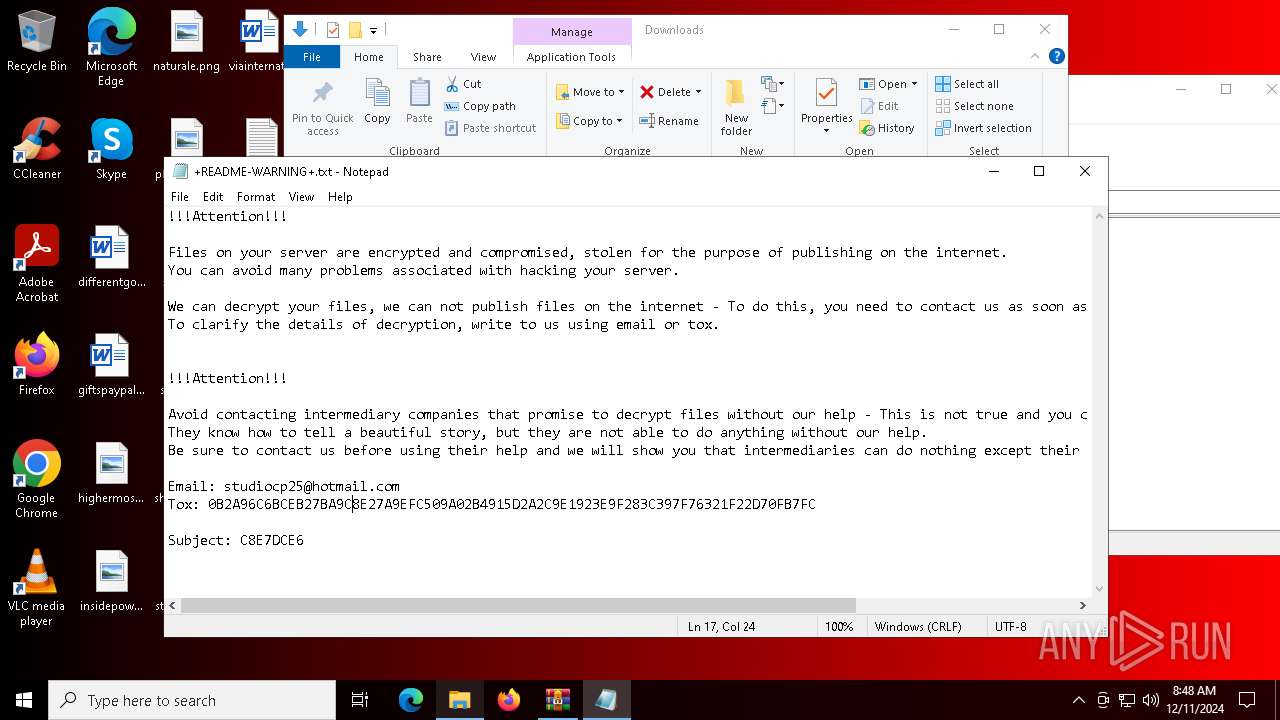Image resolution: width=1280 pixels, height=720 pixels.
Task: Select giftspaypal... Word document on desktop
Action: pyautogui.click(x=111, y=364)
